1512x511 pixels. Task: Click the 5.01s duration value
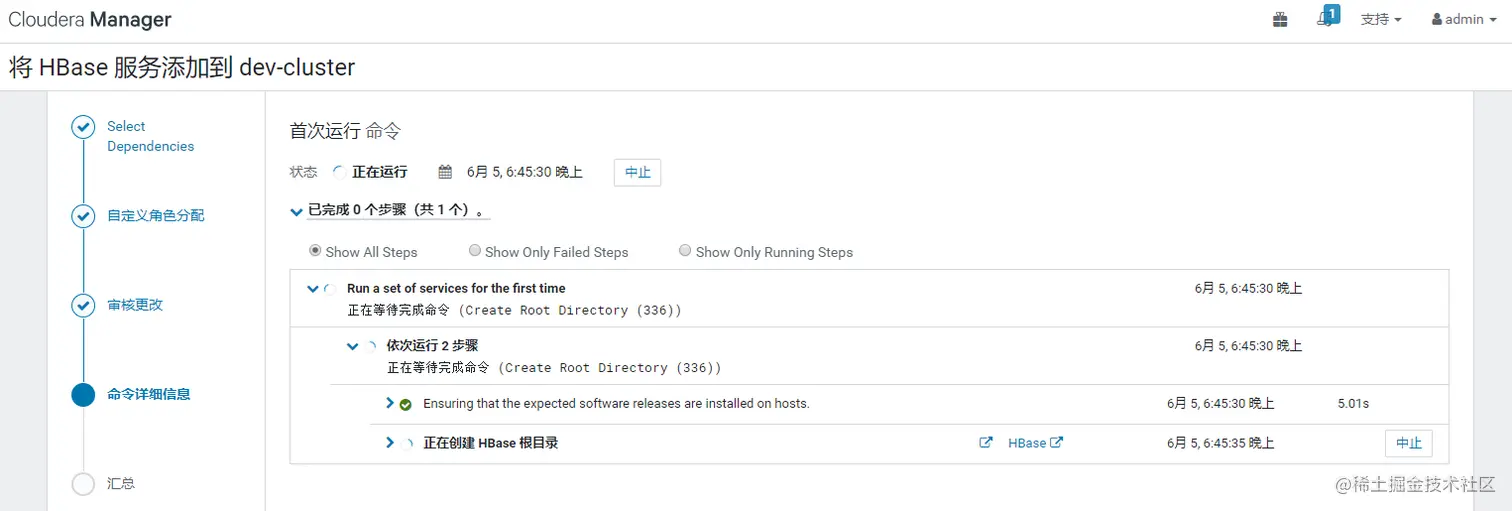tap(1353, 404)
